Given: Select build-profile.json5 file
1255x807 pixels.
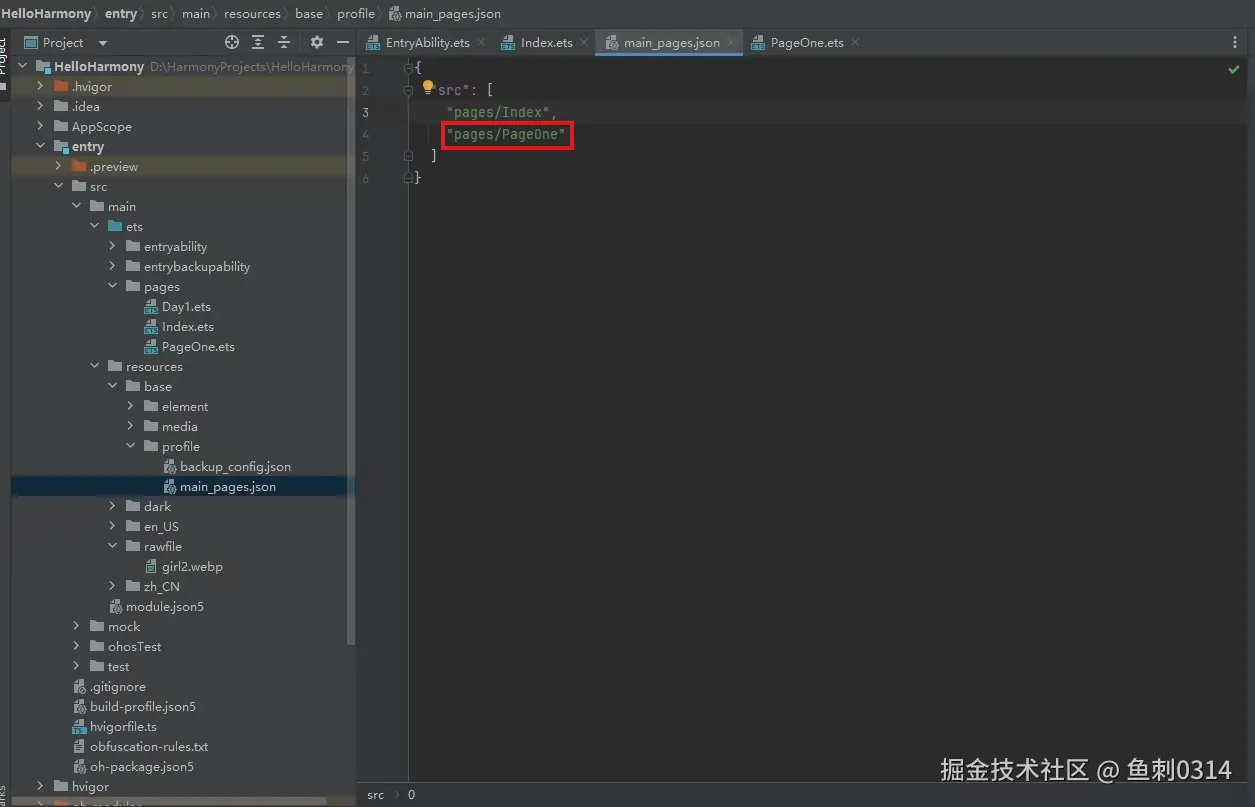Looking at the screenshot, I should 142,707.
